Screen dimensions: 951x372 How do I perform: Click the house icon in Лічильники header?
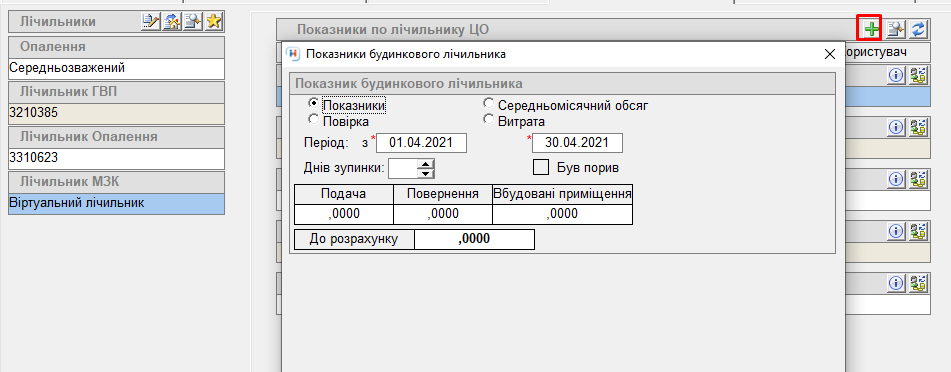(x=173, y=22)
